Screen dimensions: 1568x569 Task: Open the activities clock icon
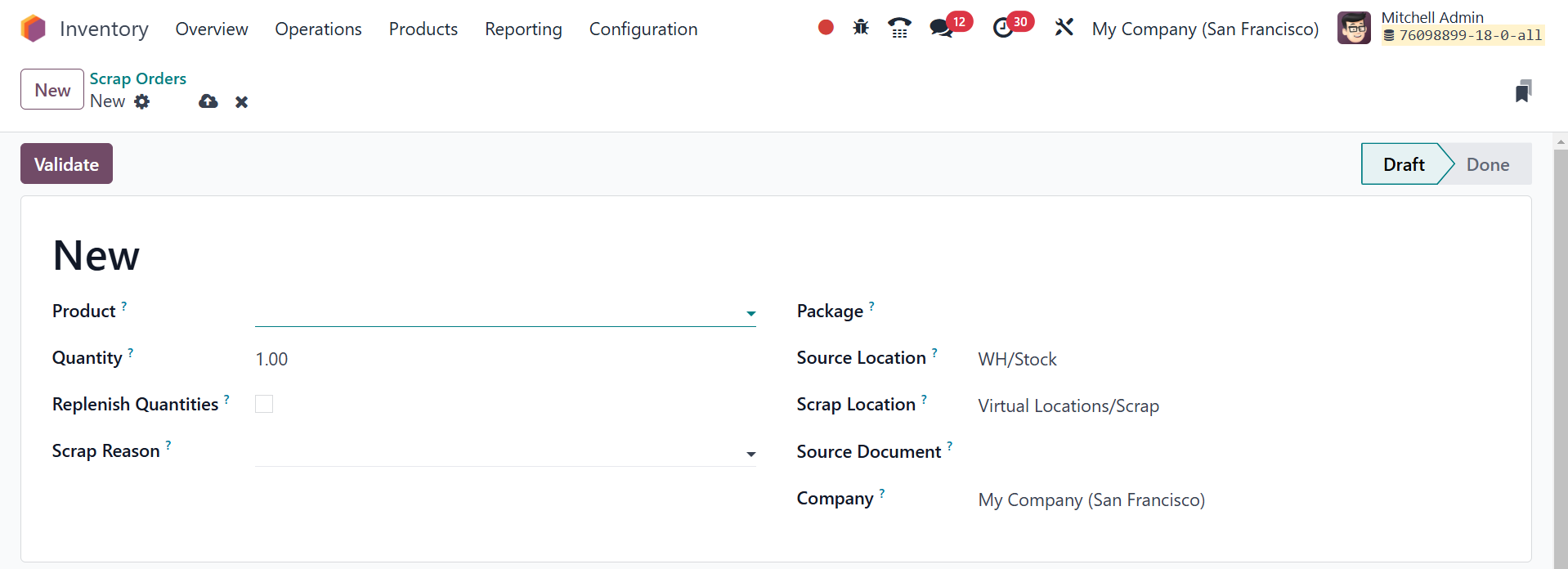(1003, 29)
